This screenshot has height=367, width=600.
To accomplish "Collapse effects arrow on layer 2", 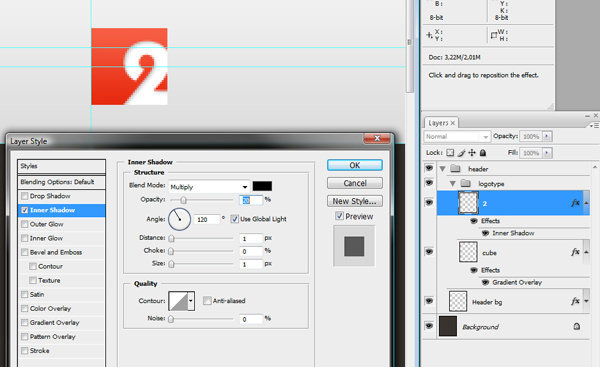I will 586,203.
